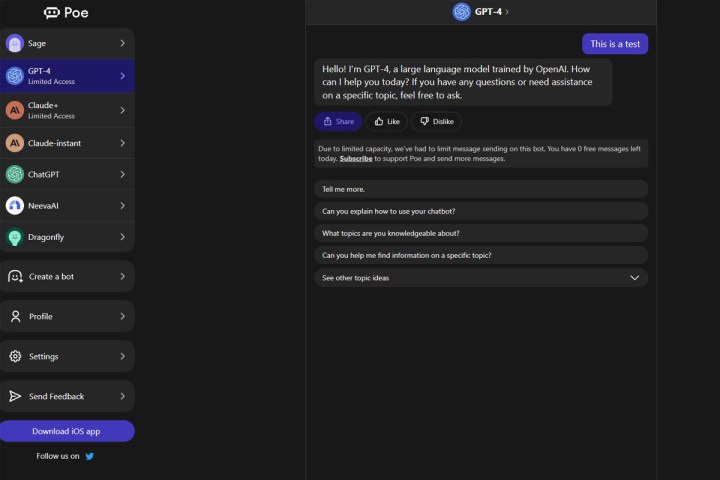The height and width of the screenshot is (480, 720).
Task: Click the chevron on NeevaAI row
Action: coord(123,206)
